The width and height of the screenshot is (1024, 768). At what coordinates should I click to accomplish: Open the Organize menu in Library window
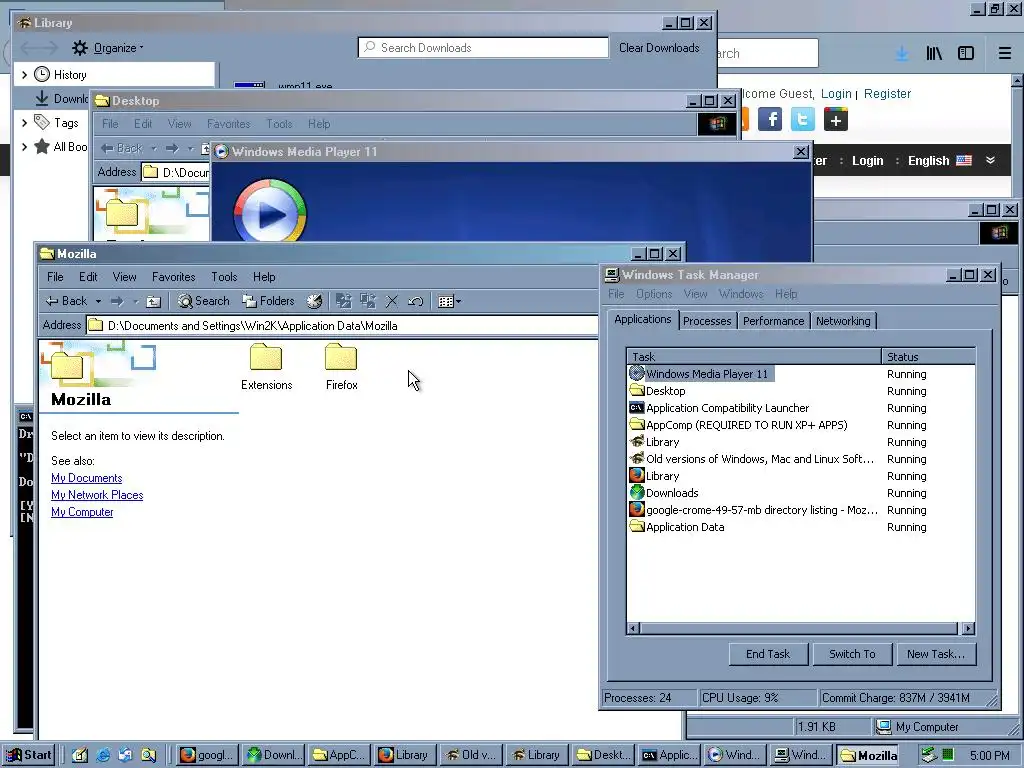click(x=108, y=48)
